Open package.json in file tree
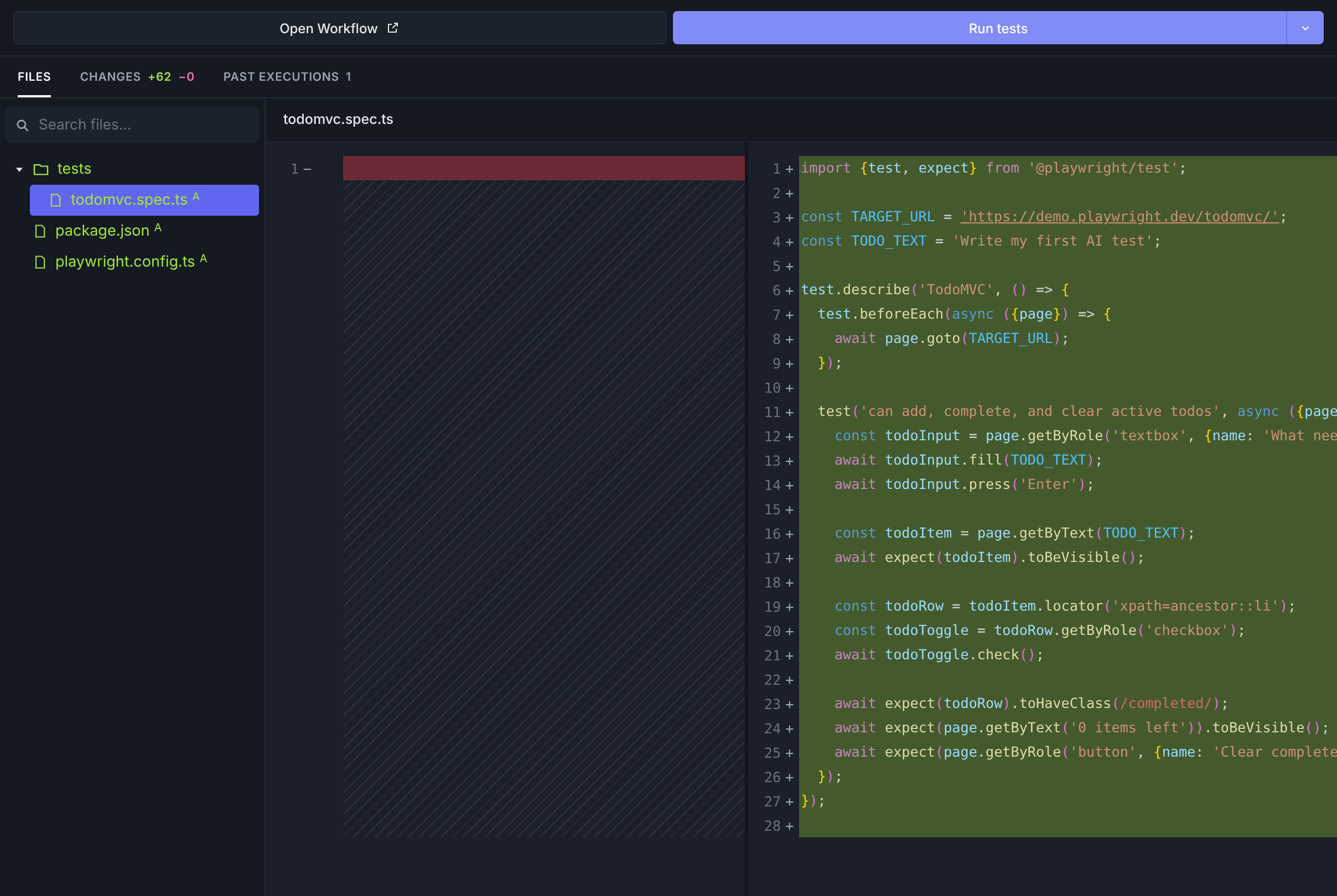The width and height of the screenshot is (1337, 896). click(x=102, y=230)
